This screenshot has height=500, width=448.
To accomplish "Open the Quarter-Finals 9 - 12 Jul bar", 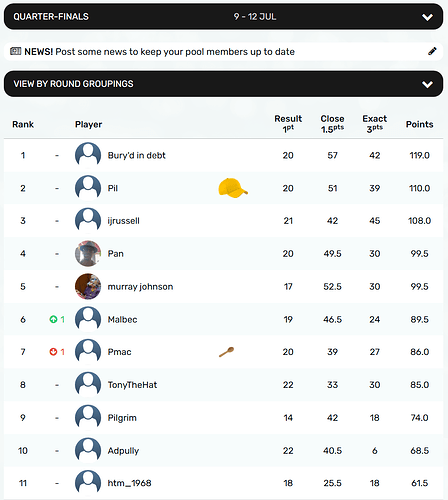I will click(x=223, y=17).
